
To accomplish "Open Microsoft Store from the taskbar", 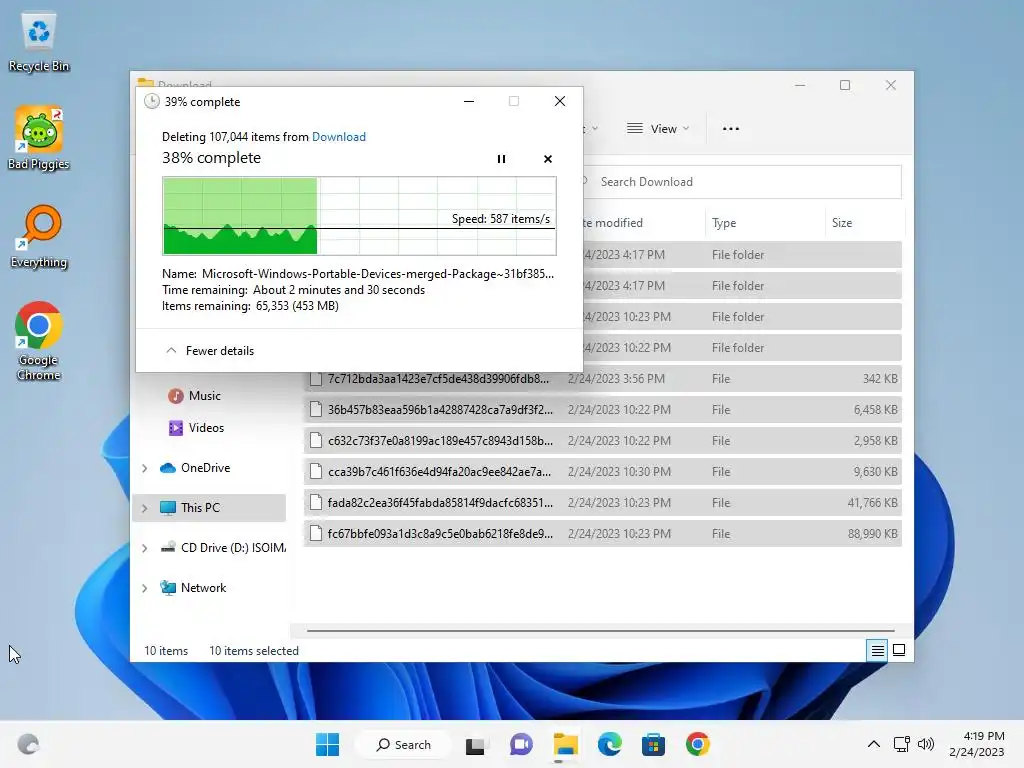I will (x=654, y=744).
